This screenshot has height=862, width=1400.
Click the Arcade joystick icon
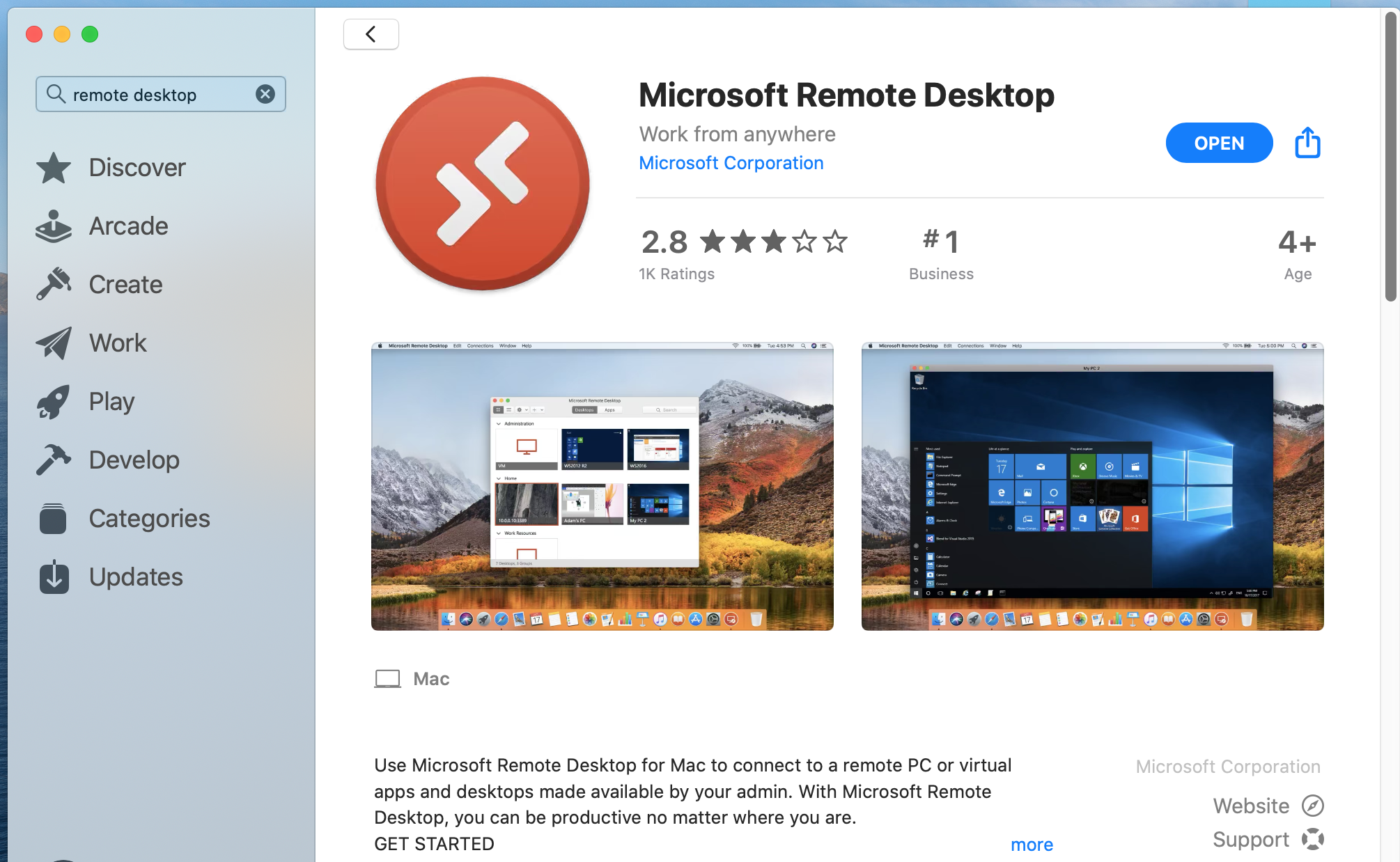[54, 226]
